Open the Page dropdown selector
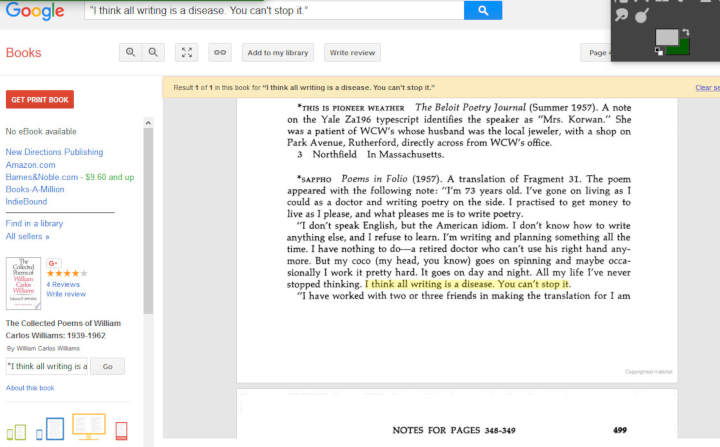 (x=598, y=52)
